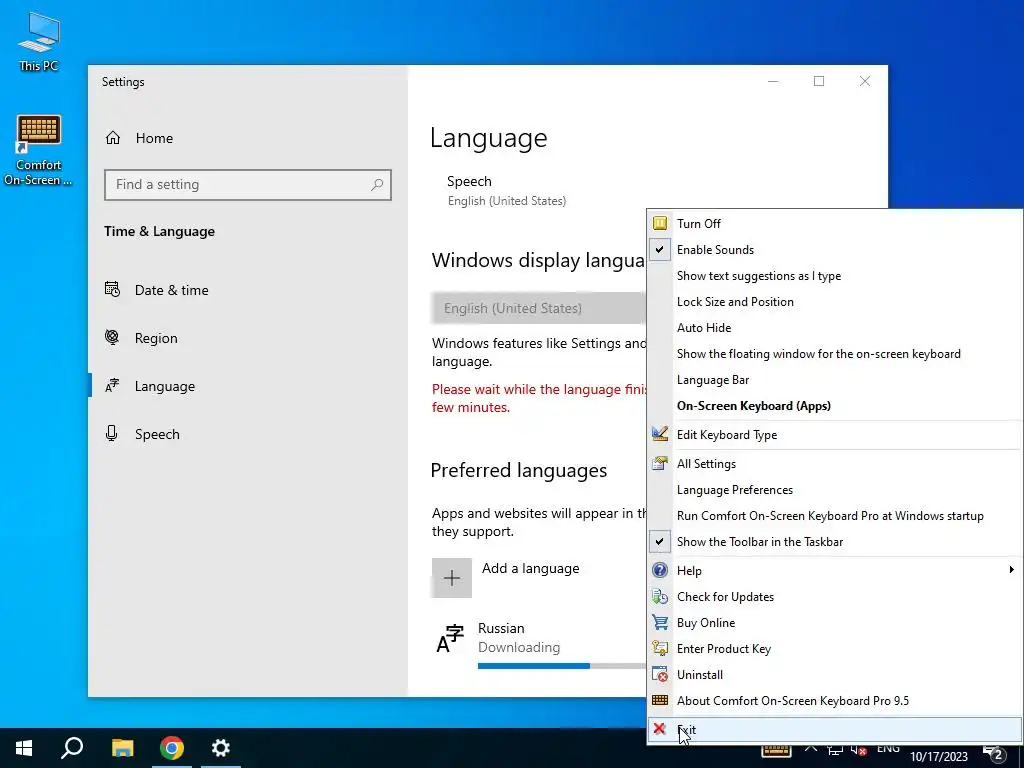
Task: Go to Home in Settings sidebar
Action: (139, 138)
